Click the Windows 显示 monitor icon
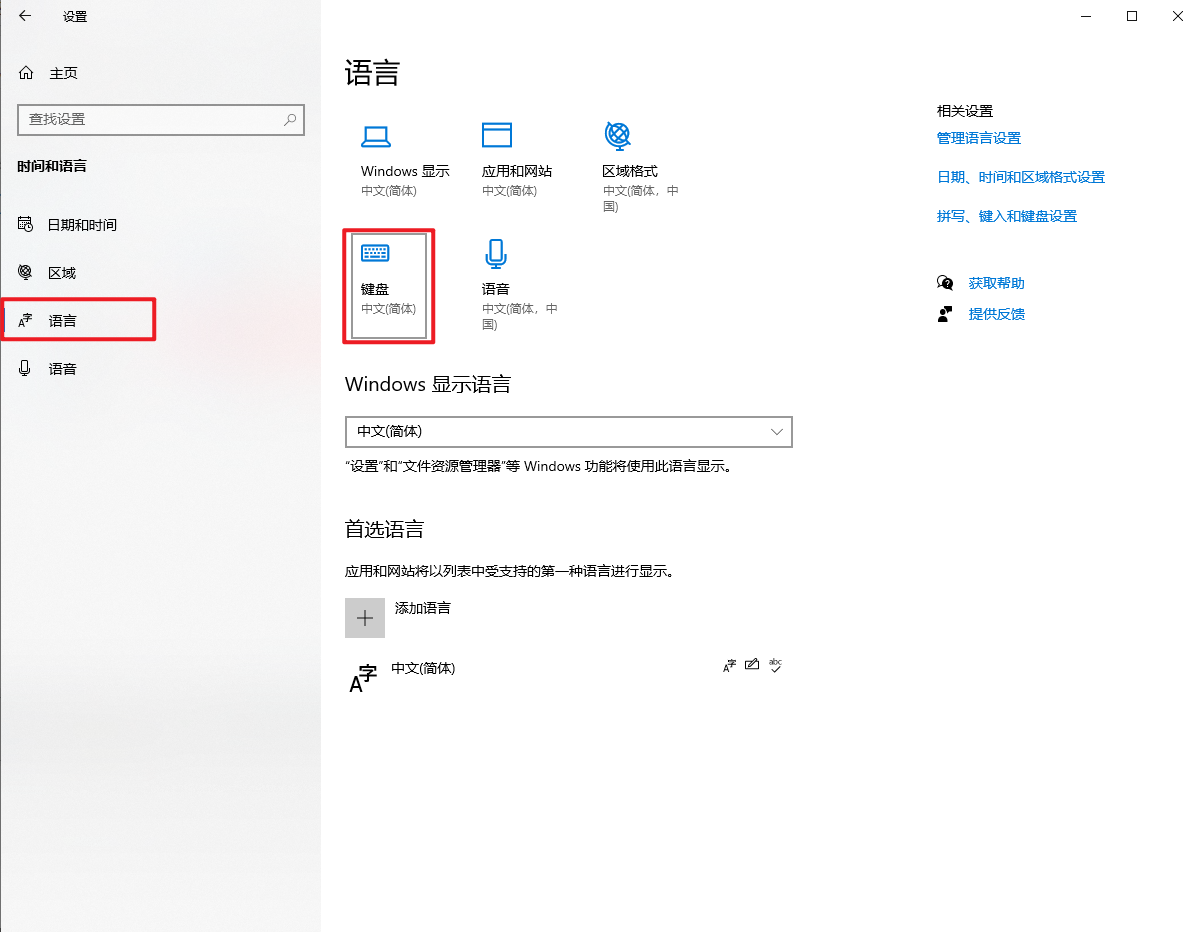This screenshot has width=1201, height=932. tap(376, 136)
